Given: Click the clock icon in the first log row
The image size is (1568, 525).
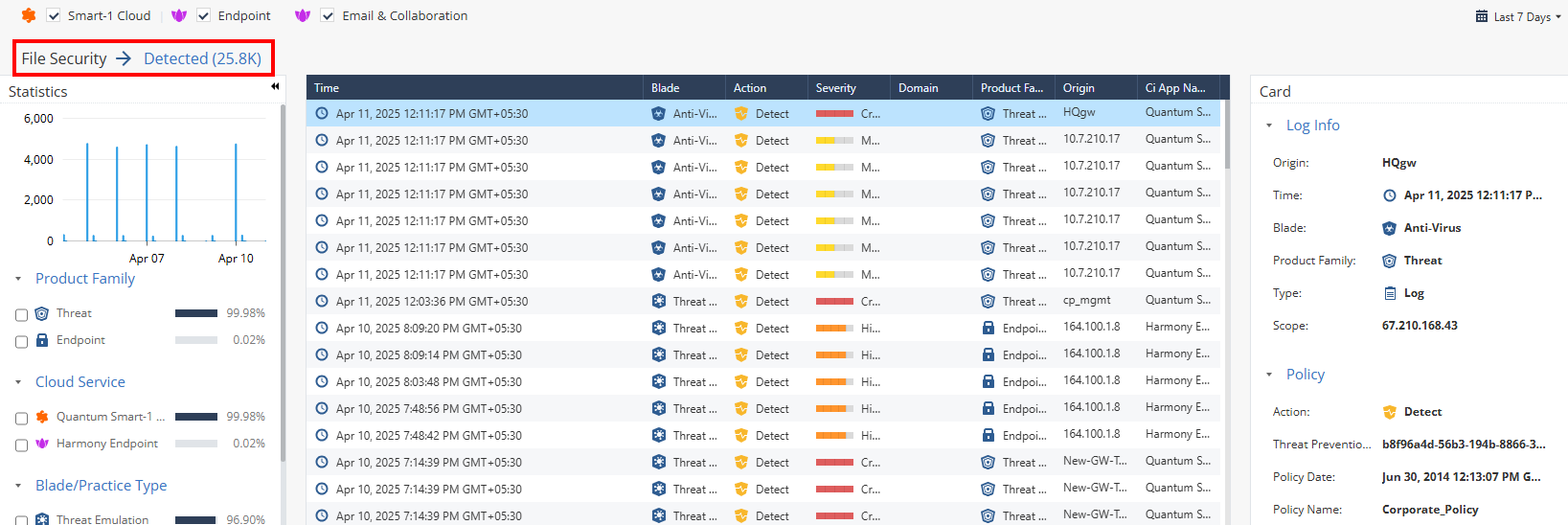Looking at the screenshot, I should pyautogui.click(x=322, y=113).
